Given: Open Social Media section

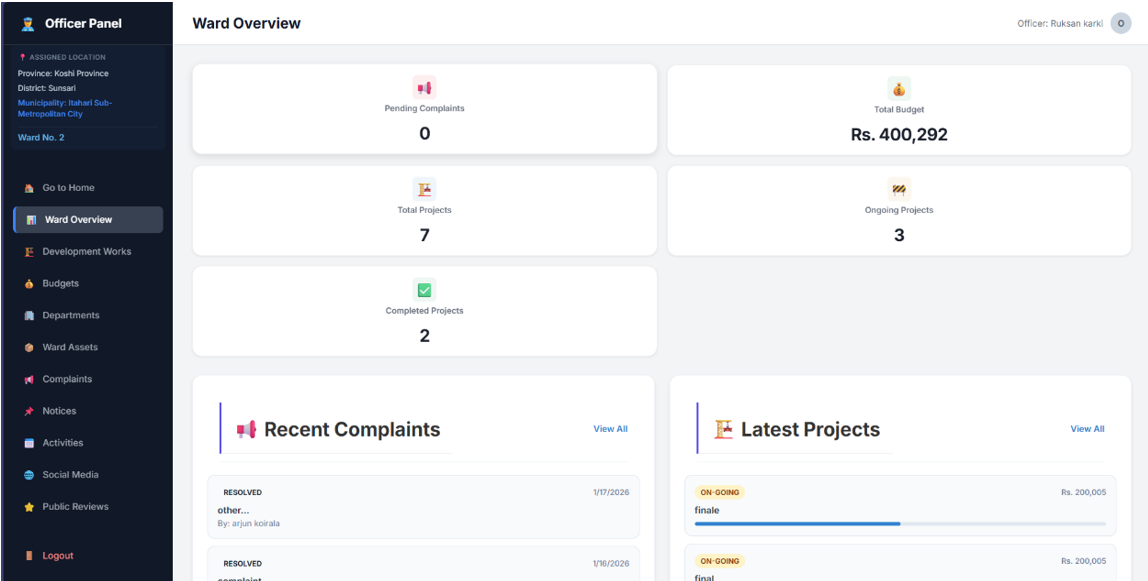Looking at the screenshot, I should pos(88,475).
